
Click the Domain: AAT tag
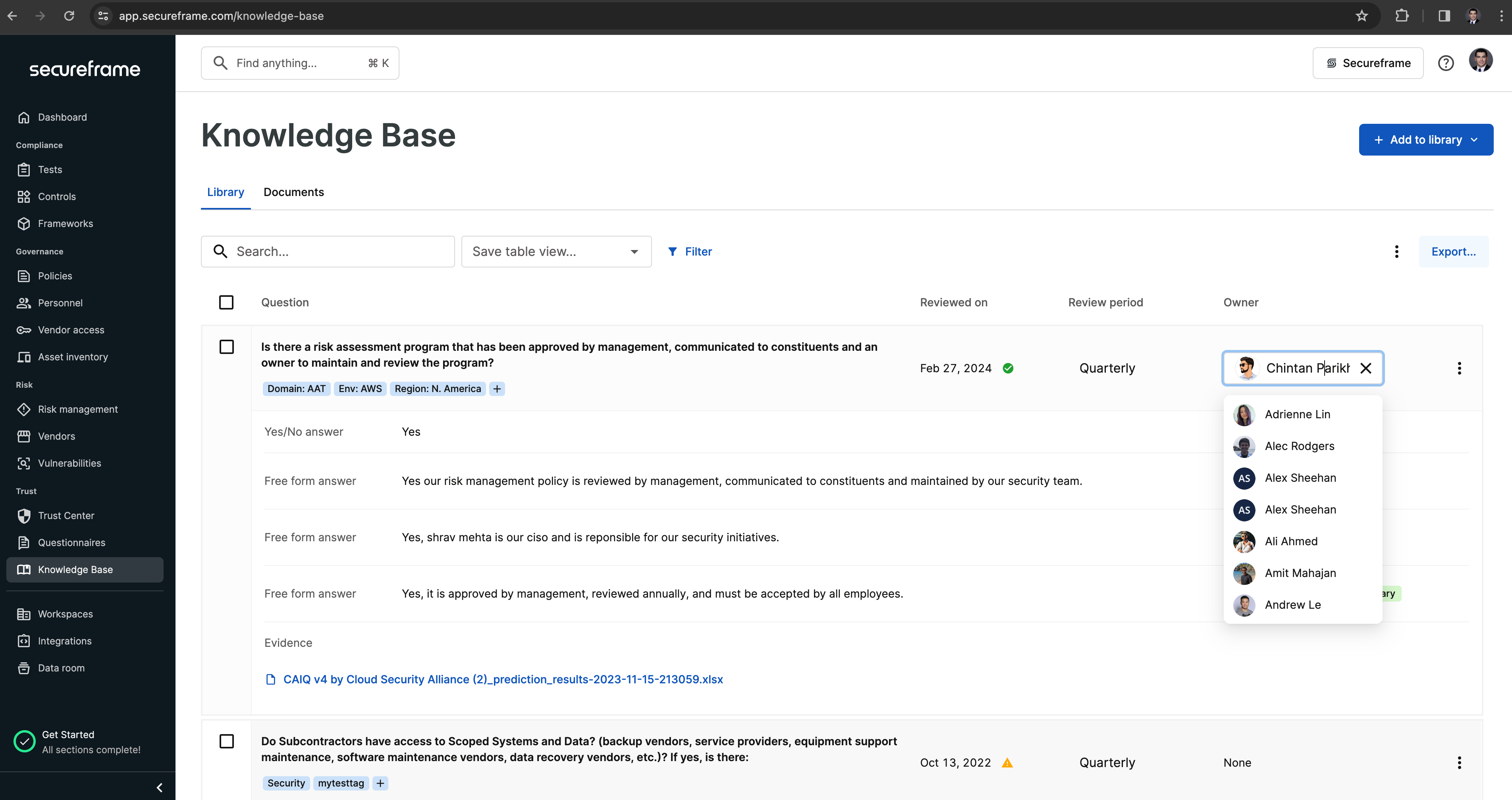tap(297, 389)
